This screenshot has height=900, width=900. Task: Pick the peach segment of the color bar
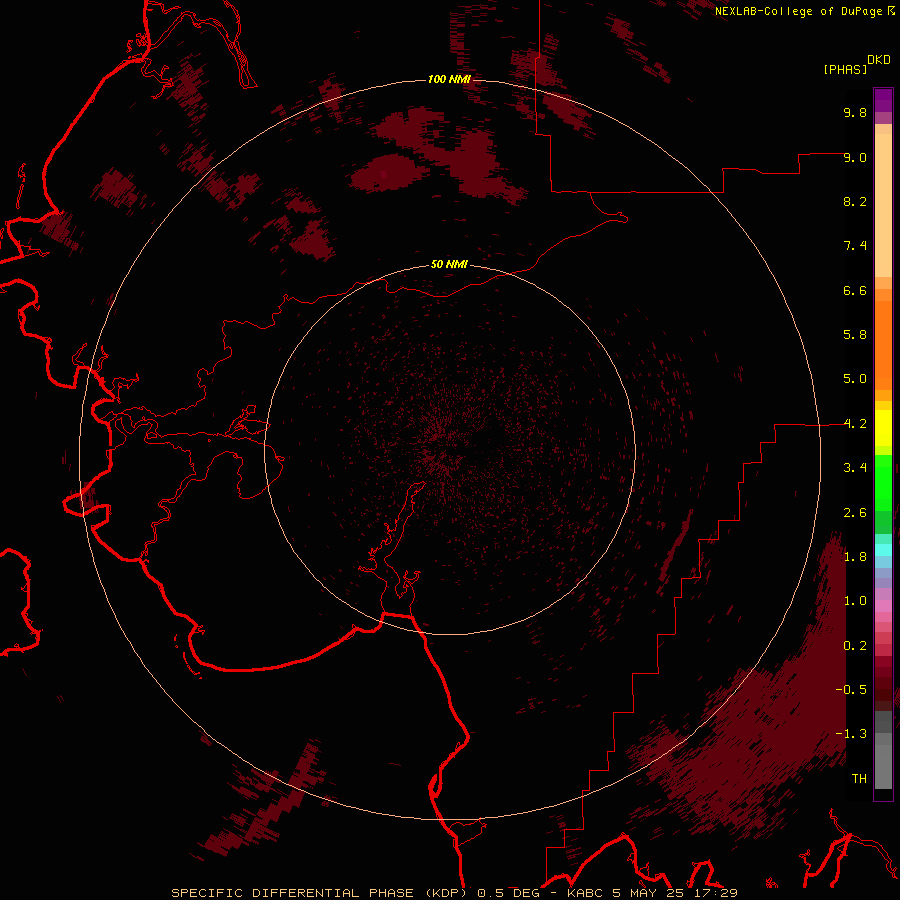click(x=883, y=205)
